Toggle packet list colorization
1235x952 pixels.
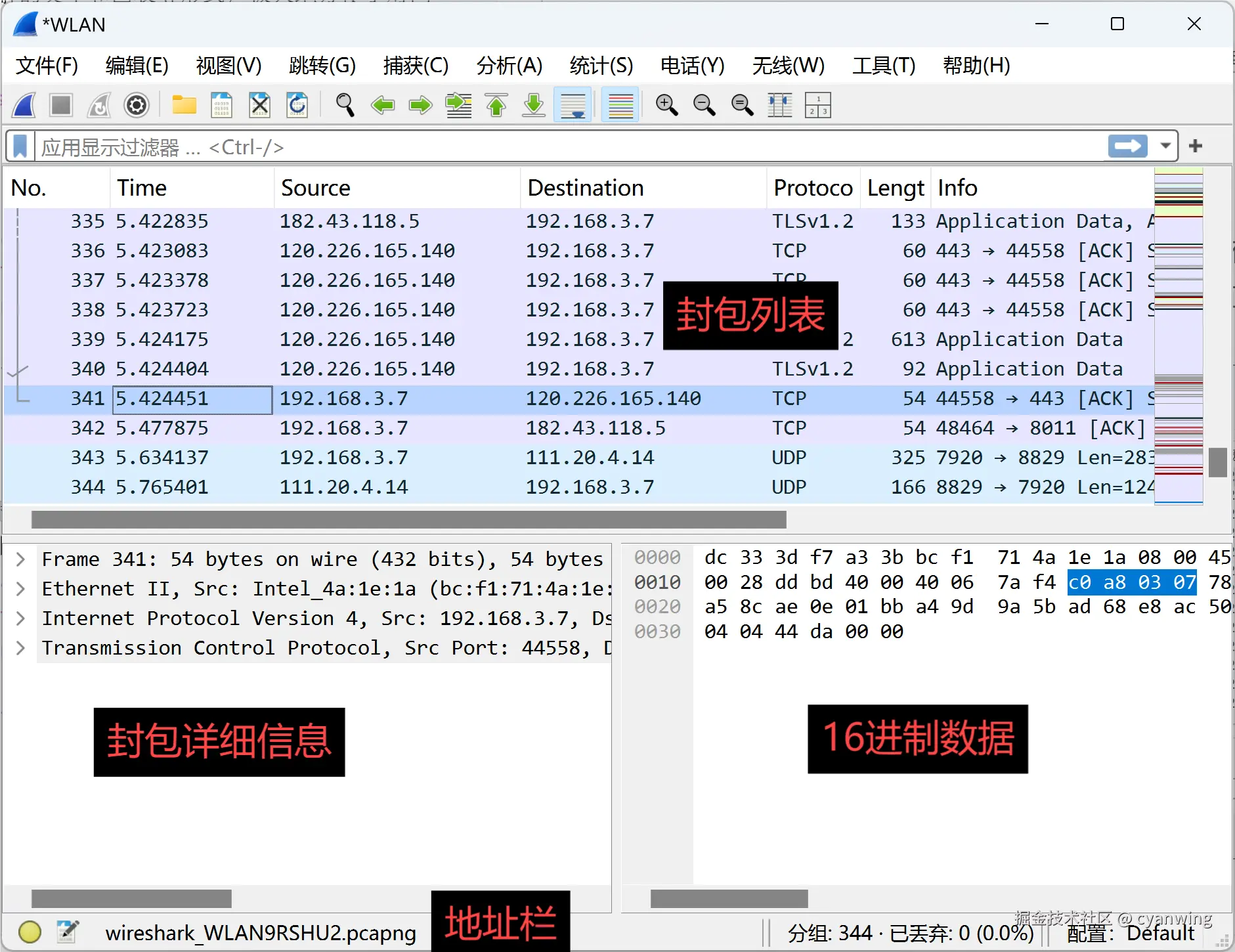(x=620, y=105)
